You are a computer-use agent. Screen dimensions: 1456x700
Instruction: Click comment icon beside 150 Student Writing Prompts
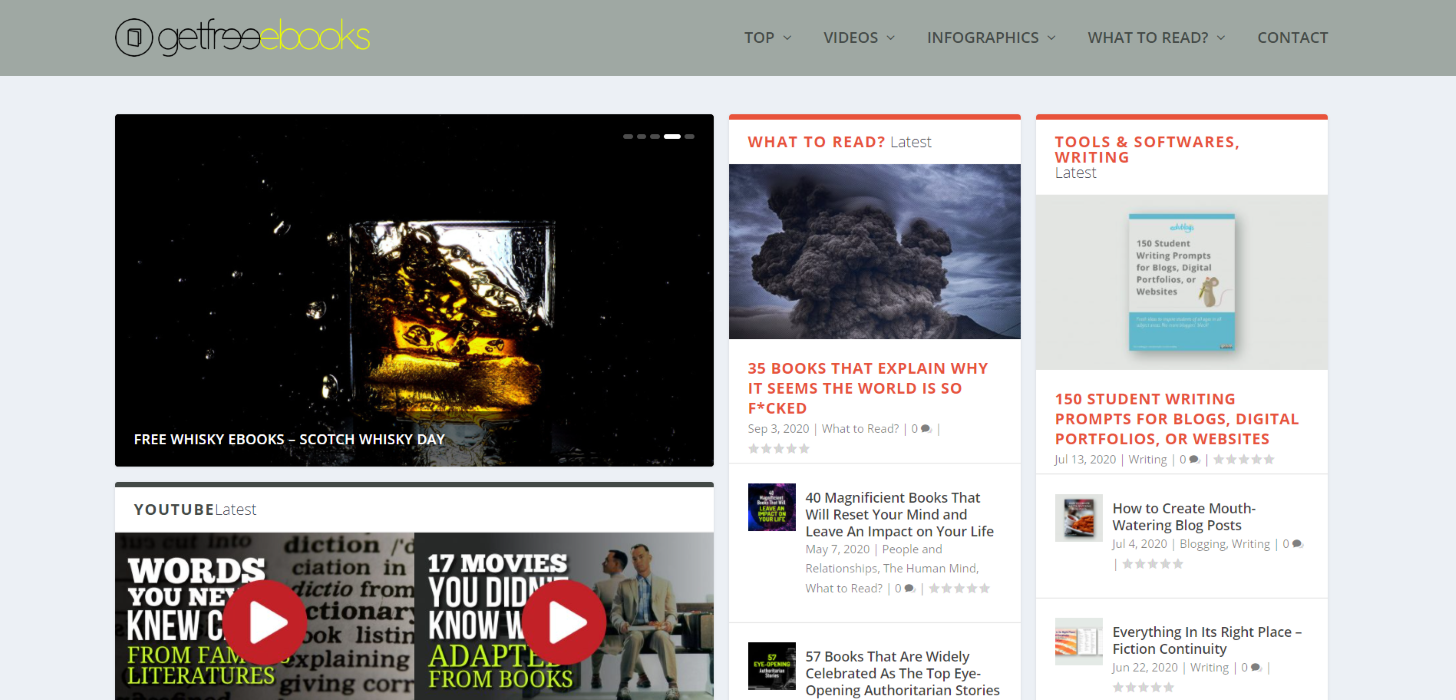(x=1194, y=460)
